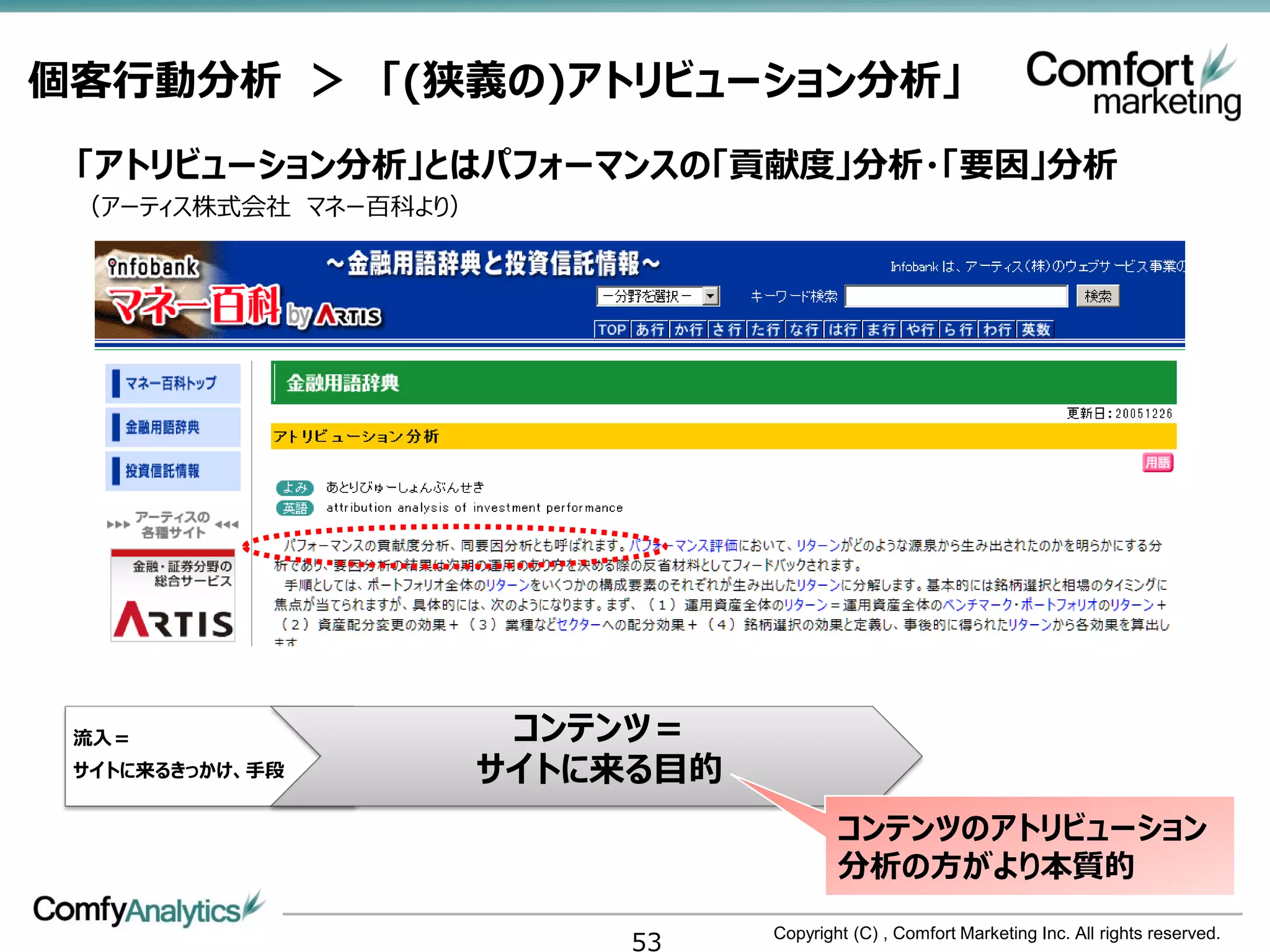Select the ら行 index tab
Image resolution: width=1270 pixels, height=952 pixels.
click(959, 330)
